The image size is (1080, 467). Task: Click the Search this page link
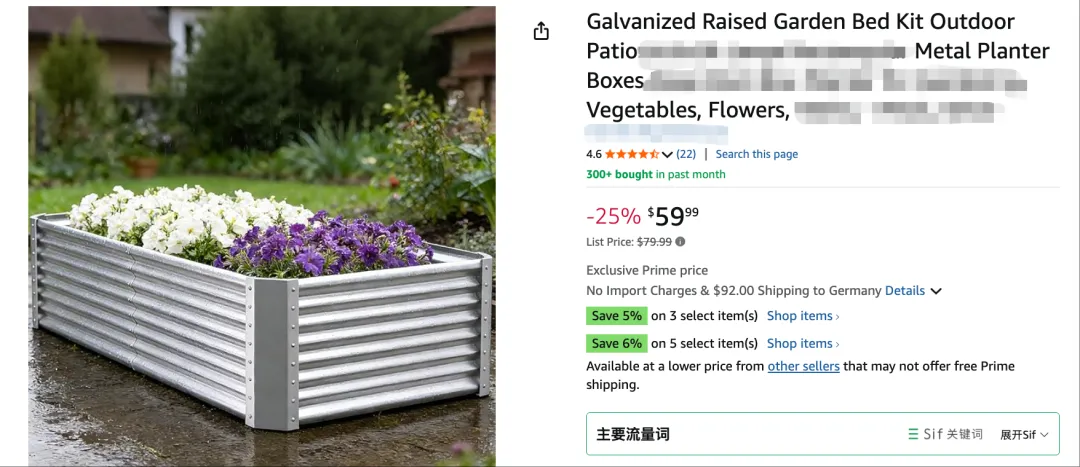(756, 154)
